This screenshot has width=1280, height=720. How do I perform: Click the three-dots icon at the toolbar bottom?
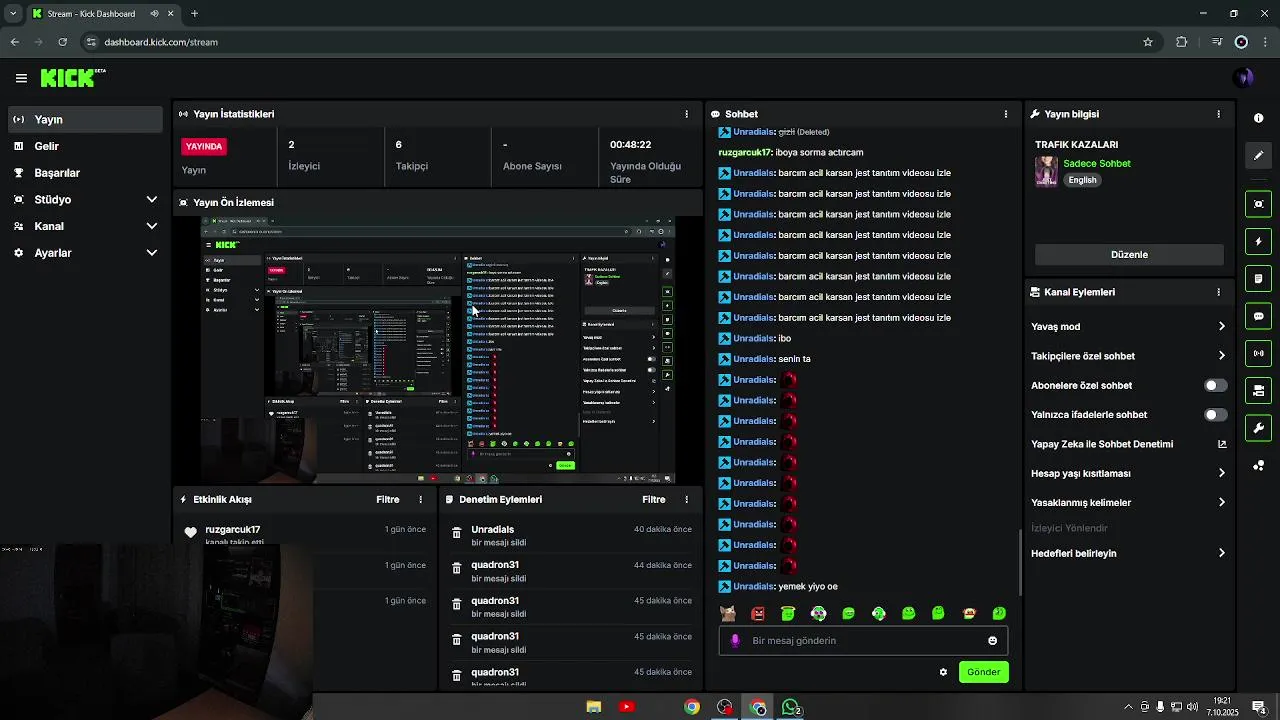[x=1258, y=466]
